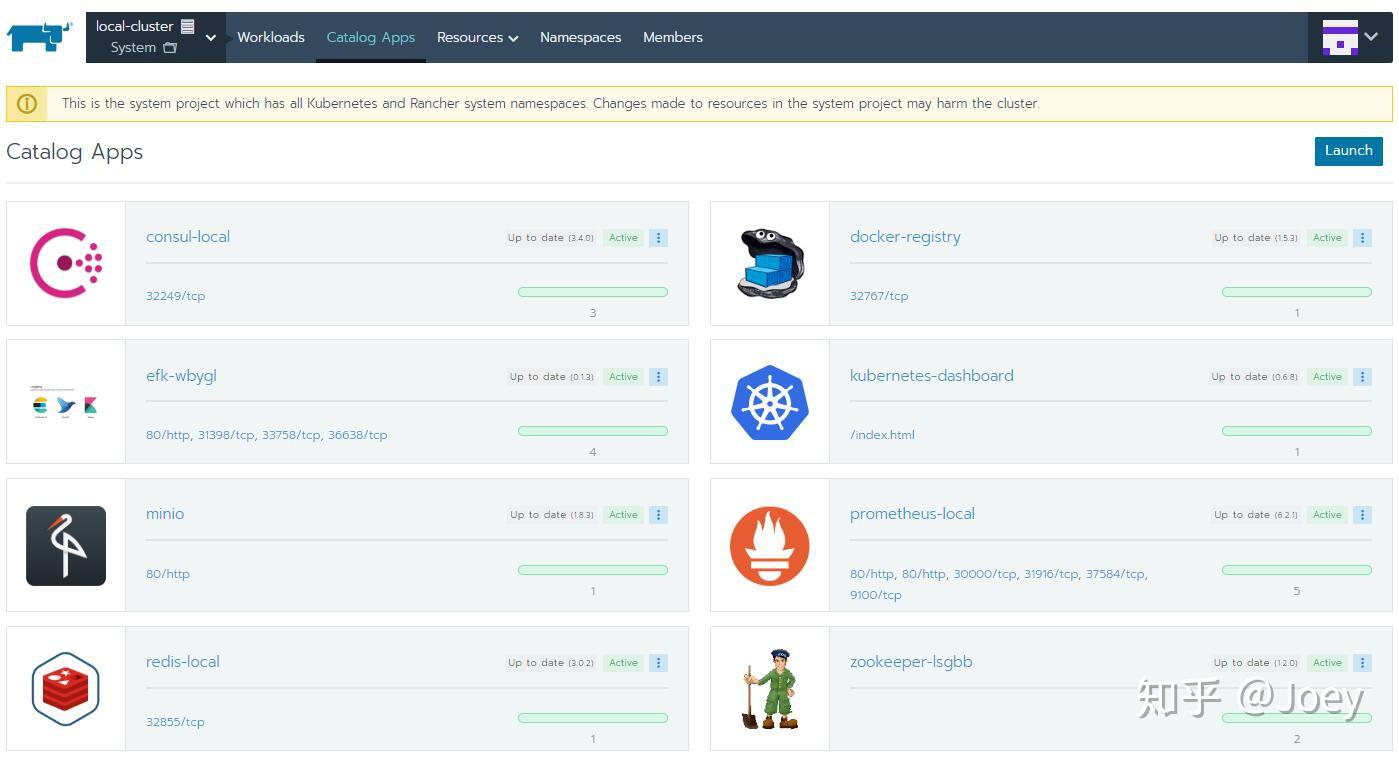This screenshot has width=1399, height=760.
Task: Open the /index.html link on kubernetes-dashboard
Action: coord(882,434)
